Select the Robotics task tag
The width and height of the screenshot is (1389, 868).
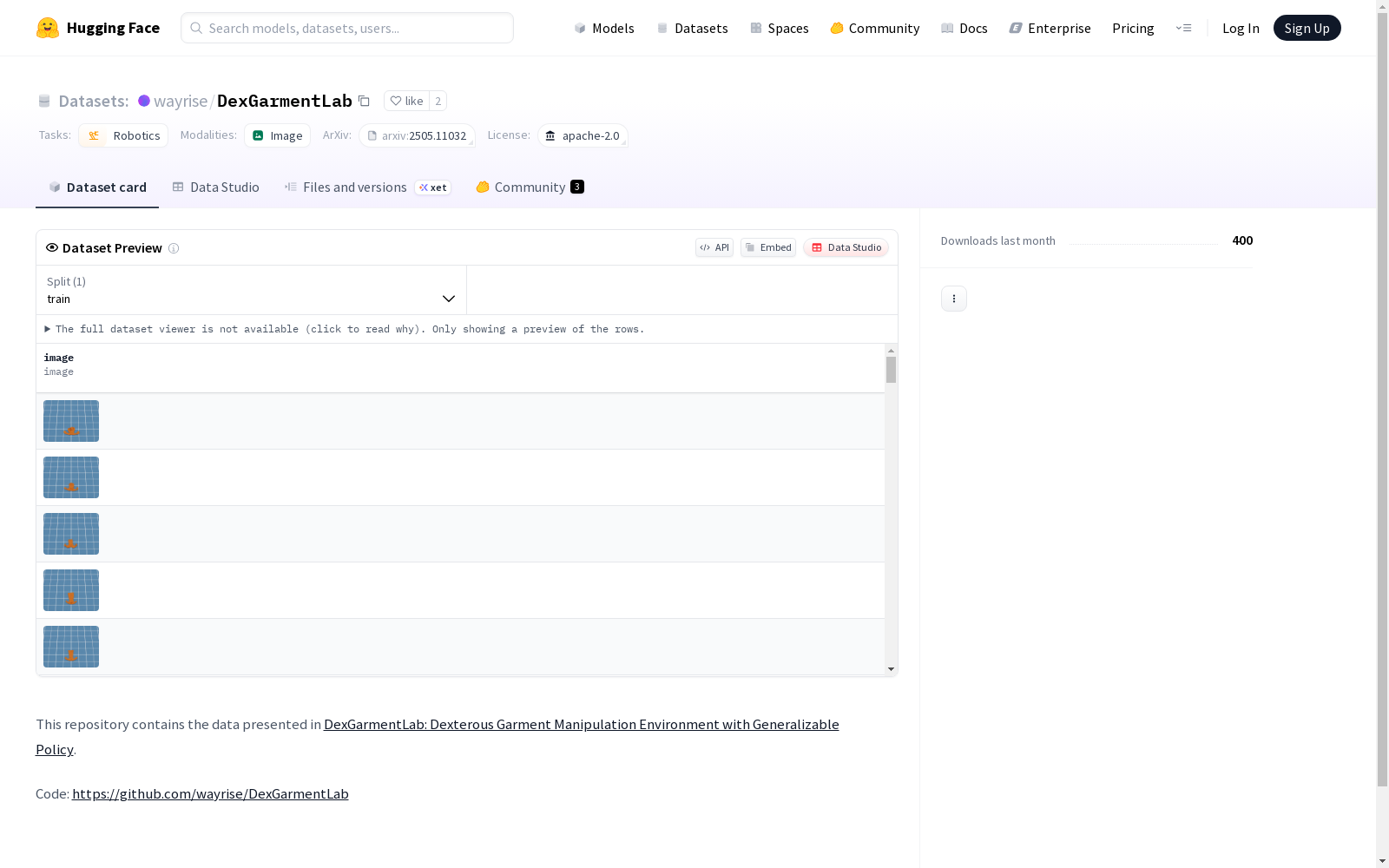point(123,135)
